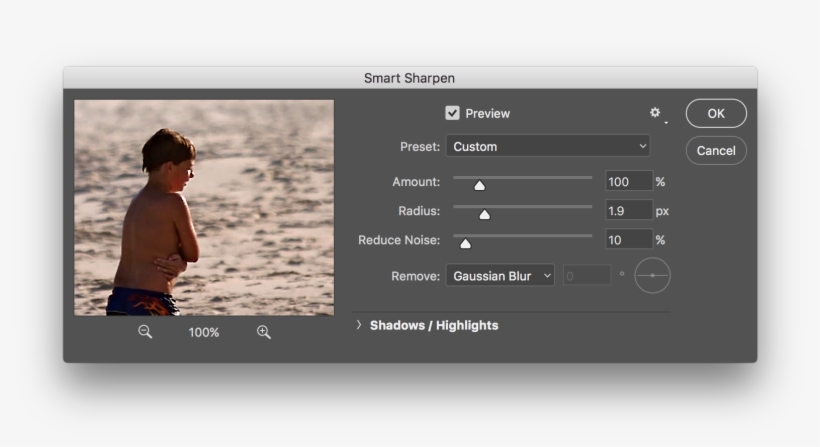Click the Radius slider handle
Image resolution: width=820 pixels, height=447 pixels.
point(485,214)
